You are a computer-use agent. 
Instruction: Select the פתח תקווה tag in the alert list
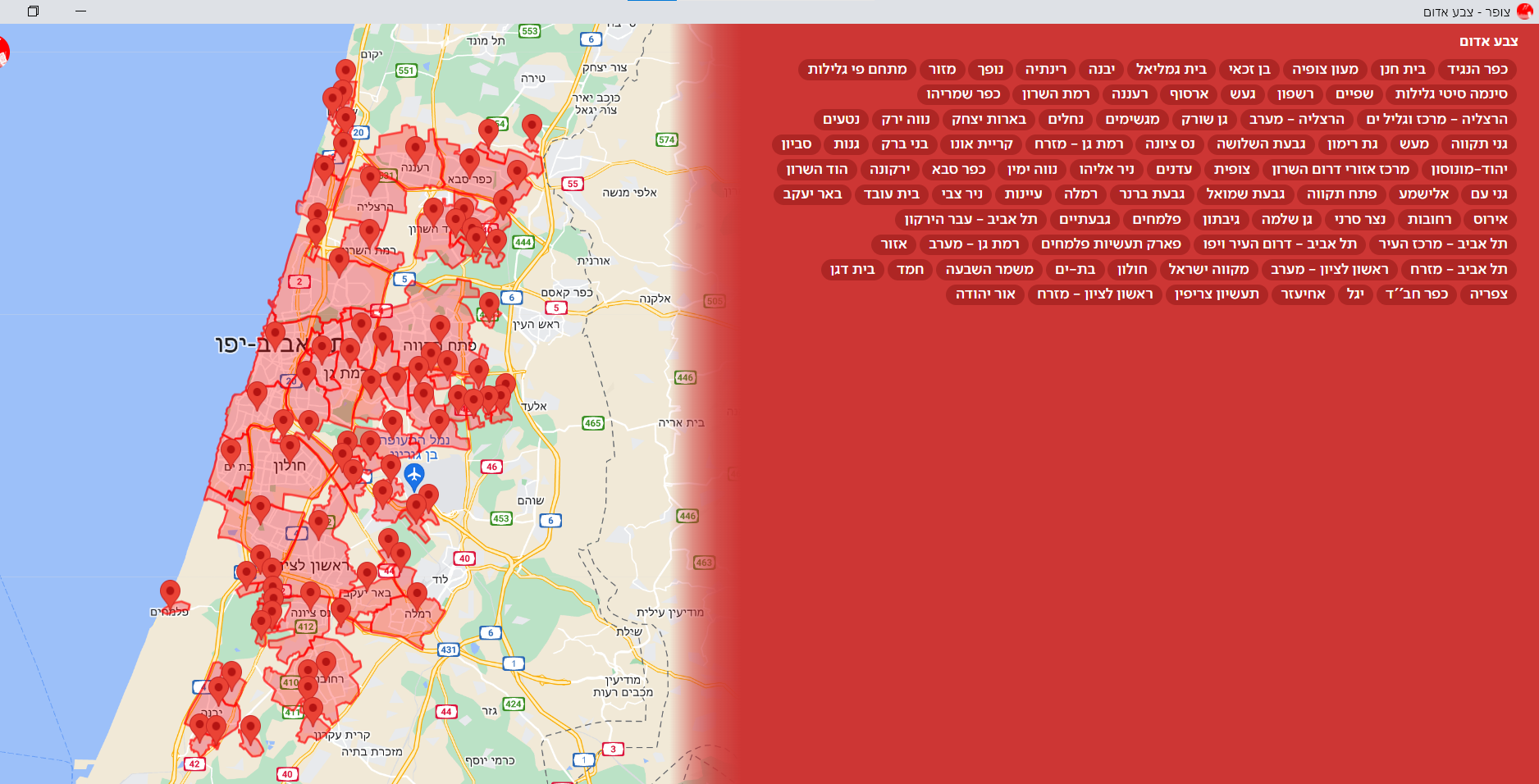pos(1341,194)
